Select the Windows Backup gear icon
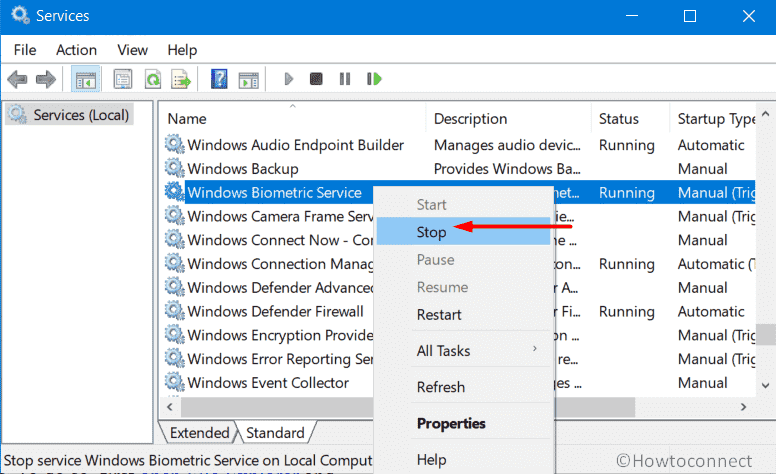 (x=175, y=168)
